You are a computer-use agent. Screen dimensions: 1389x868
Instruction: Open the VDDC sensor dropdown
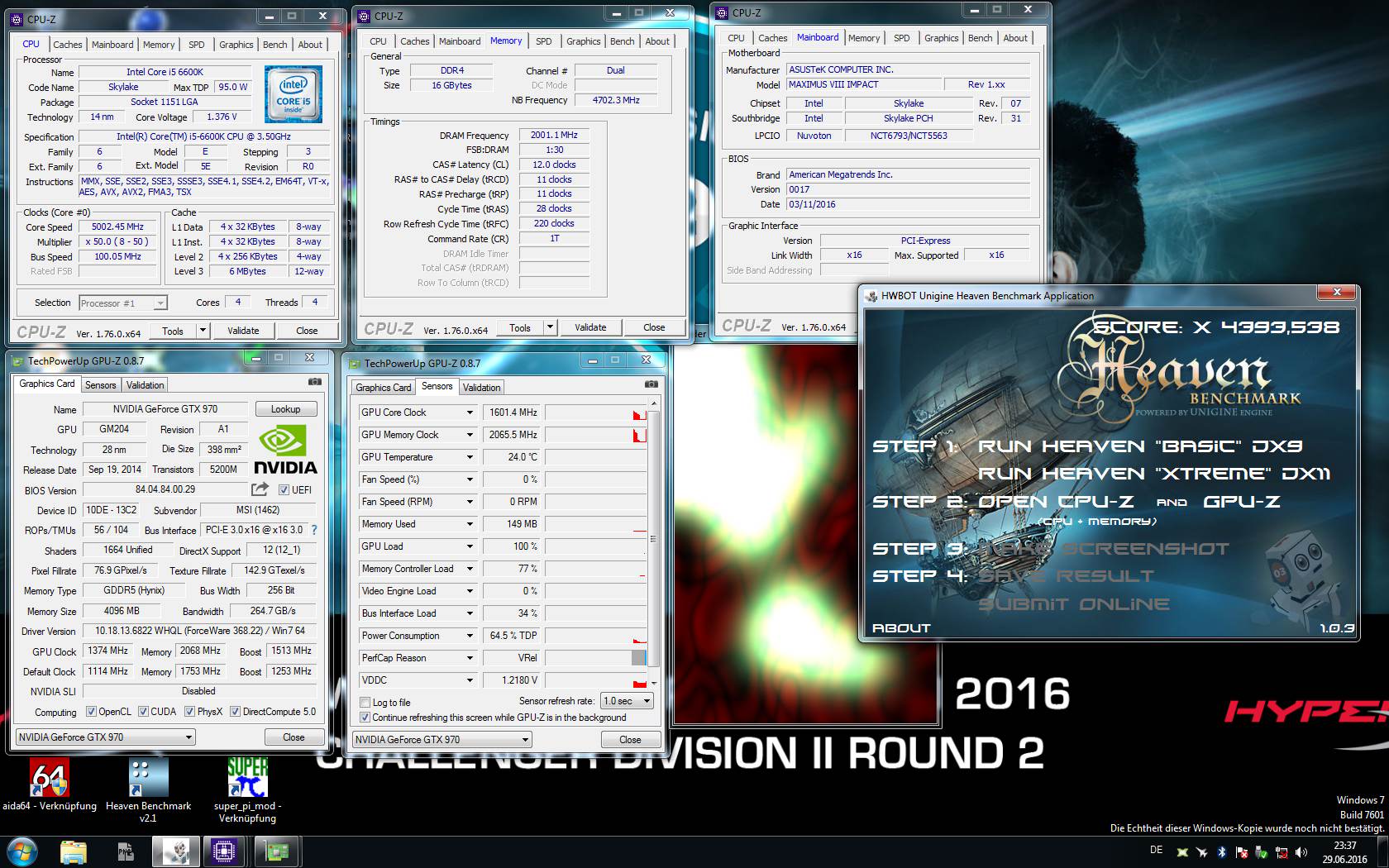pyautogui.click(x=470, y=680)
